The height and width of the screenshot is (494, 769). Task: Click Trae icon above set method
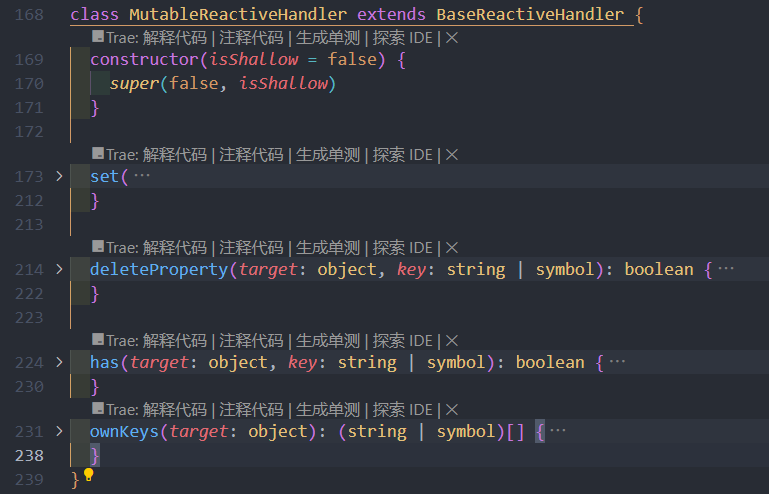pos(98,155)
